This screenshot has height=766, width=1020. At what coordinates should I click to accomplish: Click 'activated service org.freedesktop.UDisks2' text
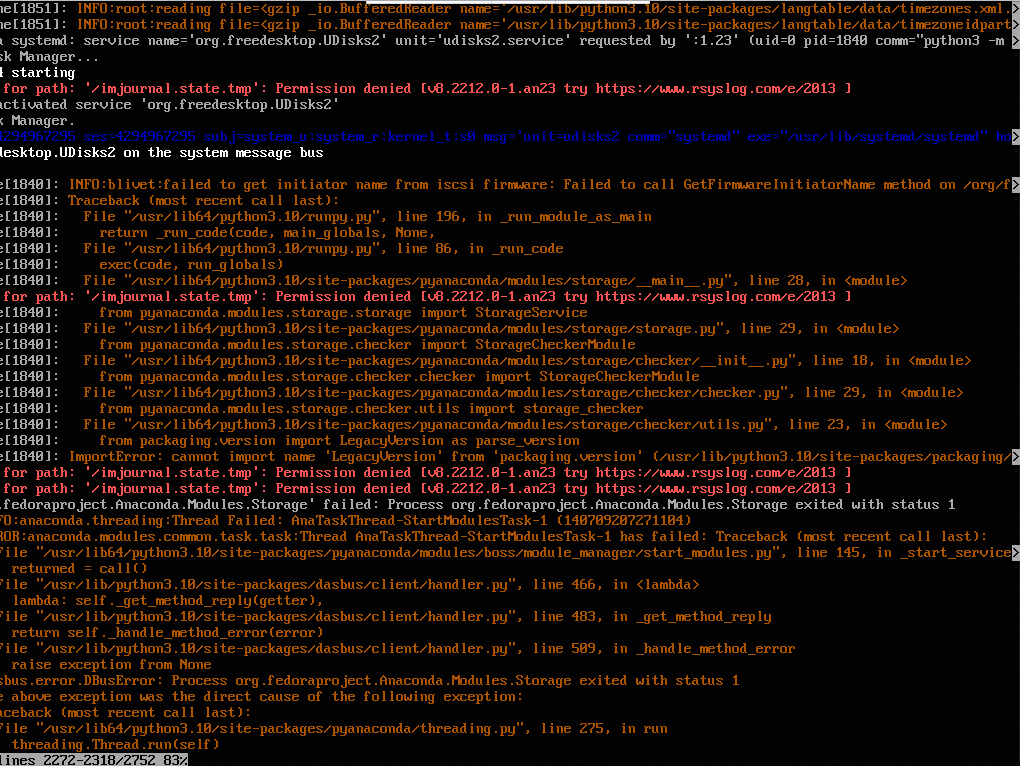tap(171, 104)
